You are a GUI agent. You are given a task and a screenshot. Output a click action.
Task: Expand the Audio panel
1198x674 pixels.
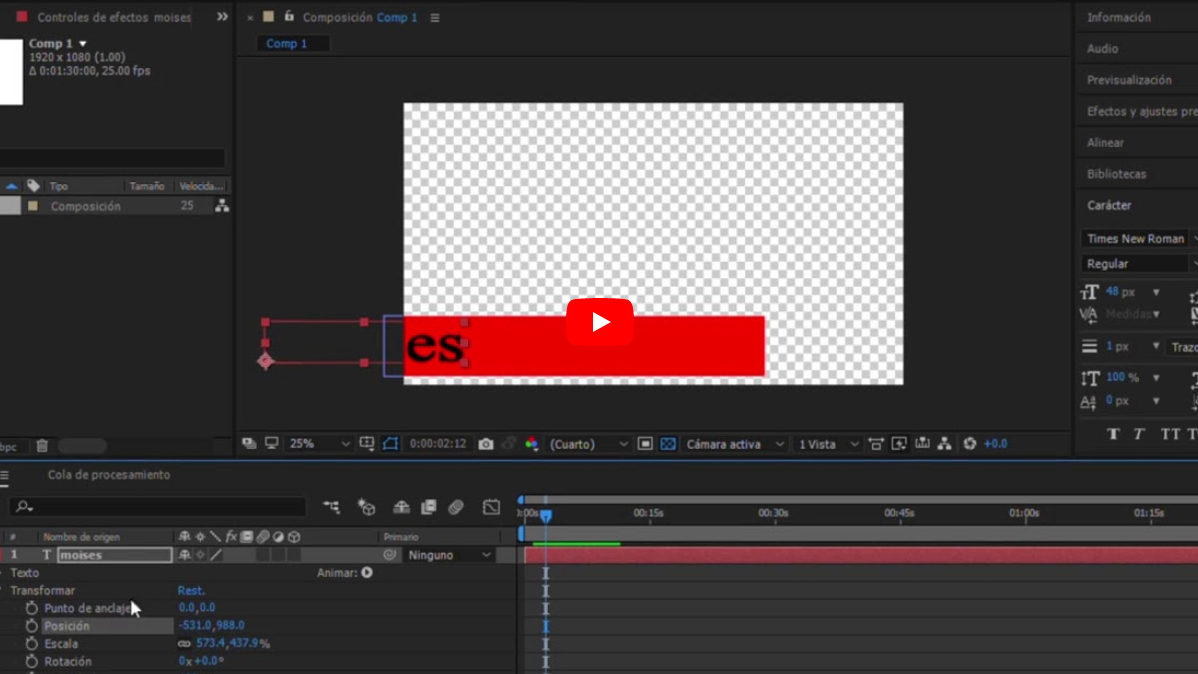tap(1102, 48)
